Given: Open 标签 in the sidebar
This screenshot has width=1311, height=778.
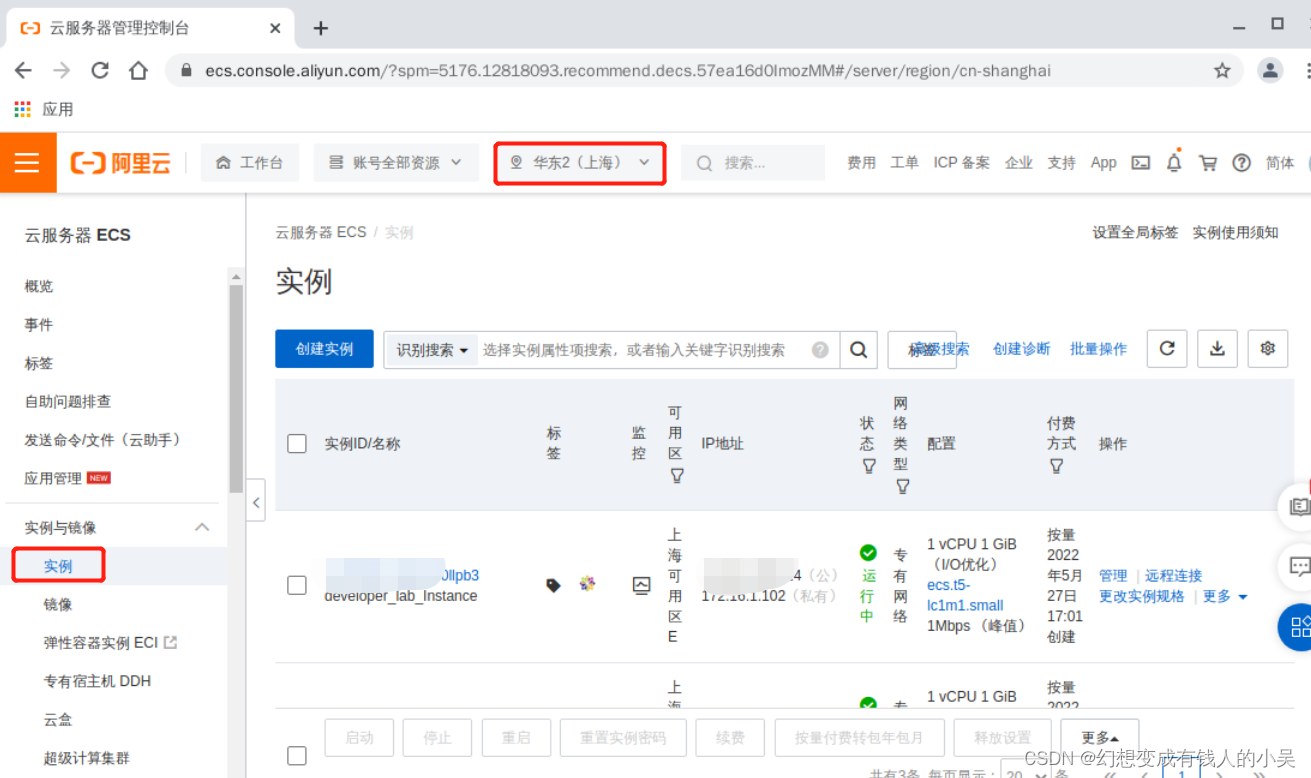Looking at the screenshot, I should point(39,363).
